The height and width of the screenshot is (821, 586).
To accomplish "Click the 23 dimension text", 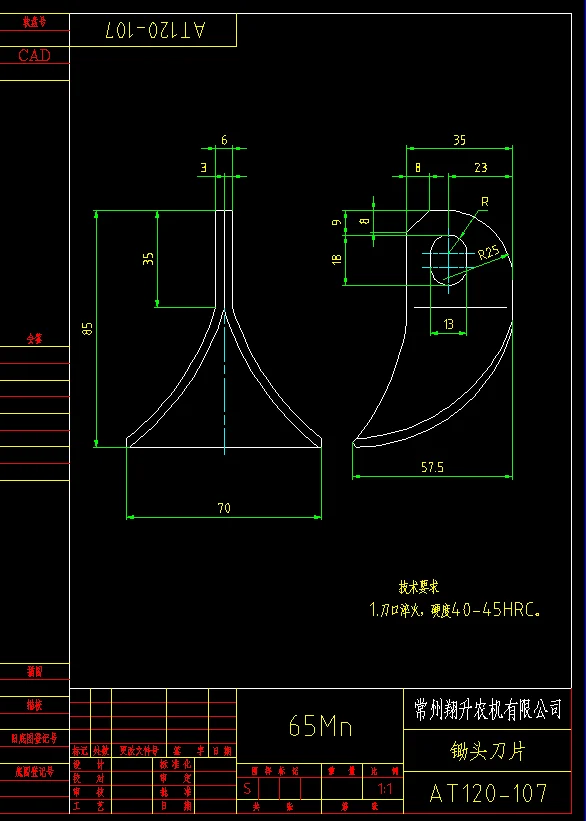I will (481, 168).
